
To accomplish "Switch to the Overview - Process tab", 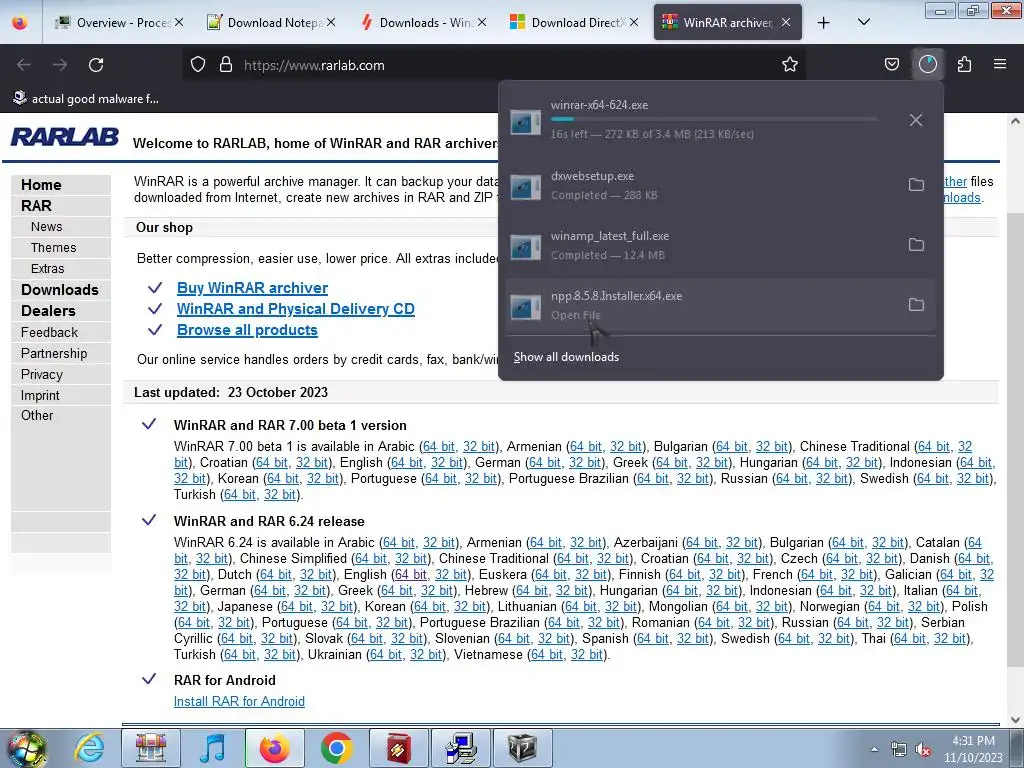I will click(118, 22).
